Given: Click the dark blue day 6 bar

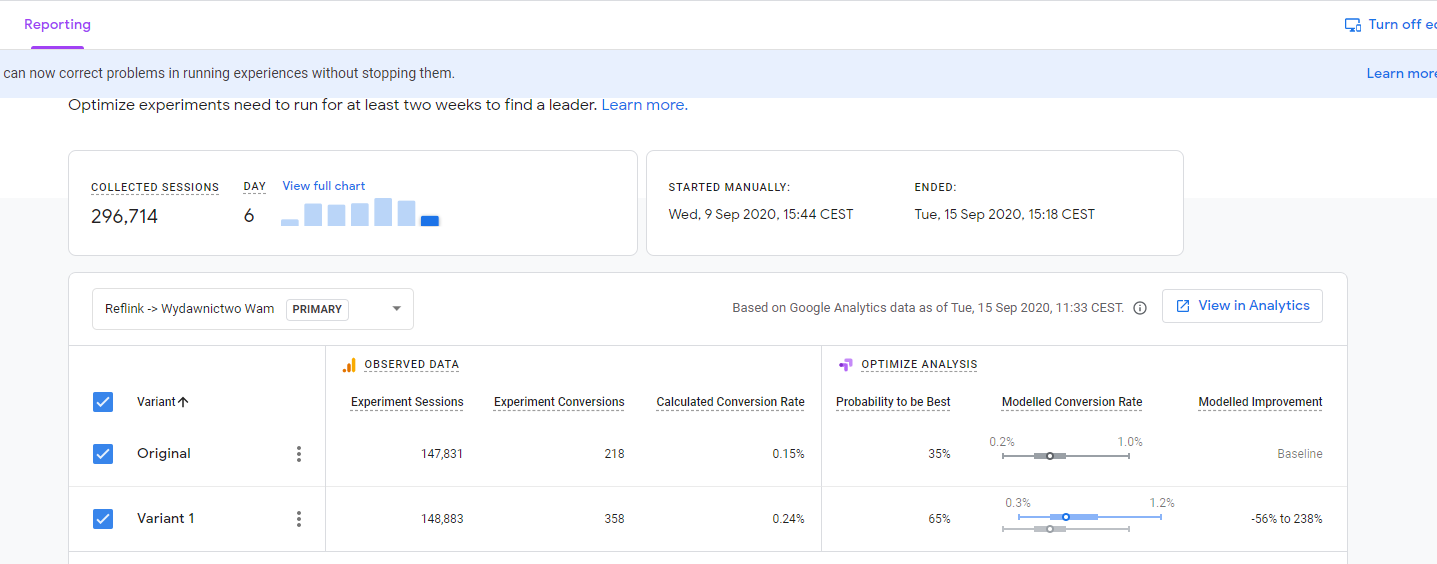Looking at the screenshot, I should [430, 221].
